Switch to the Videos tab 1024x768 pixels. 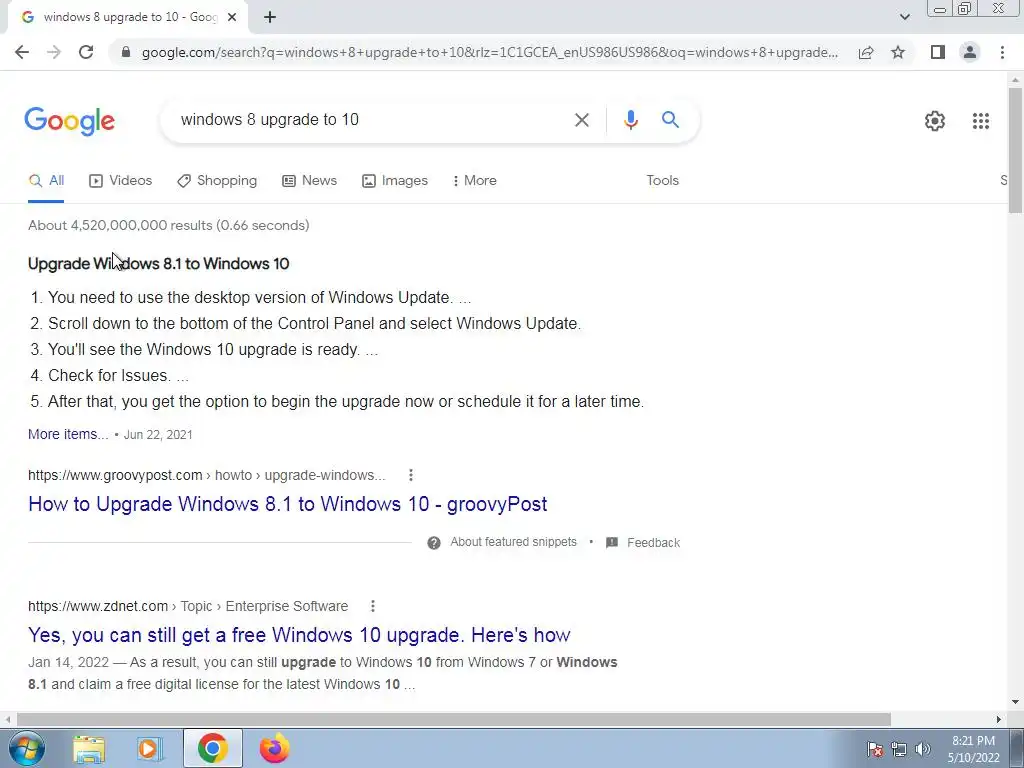(x=121, y=181)
